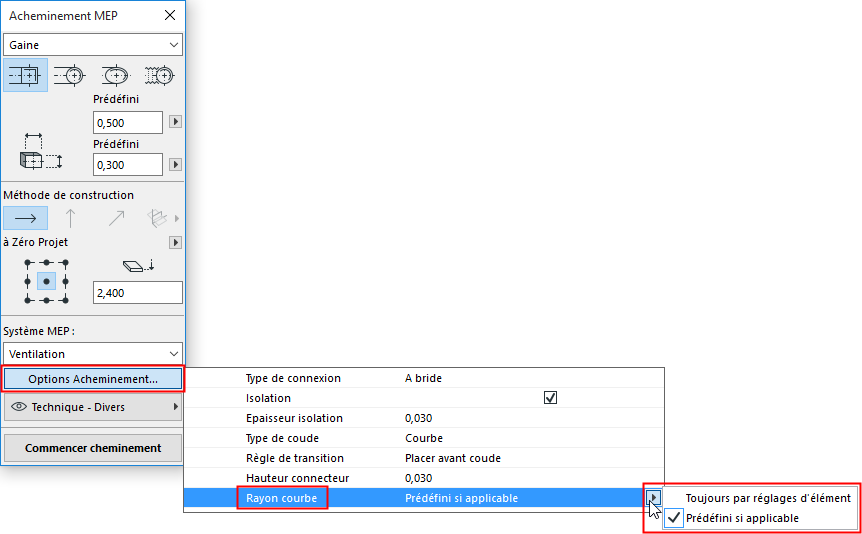Open the à Zéro Projet reference arrow
This screenshot has height=534, width=862.
175,242
